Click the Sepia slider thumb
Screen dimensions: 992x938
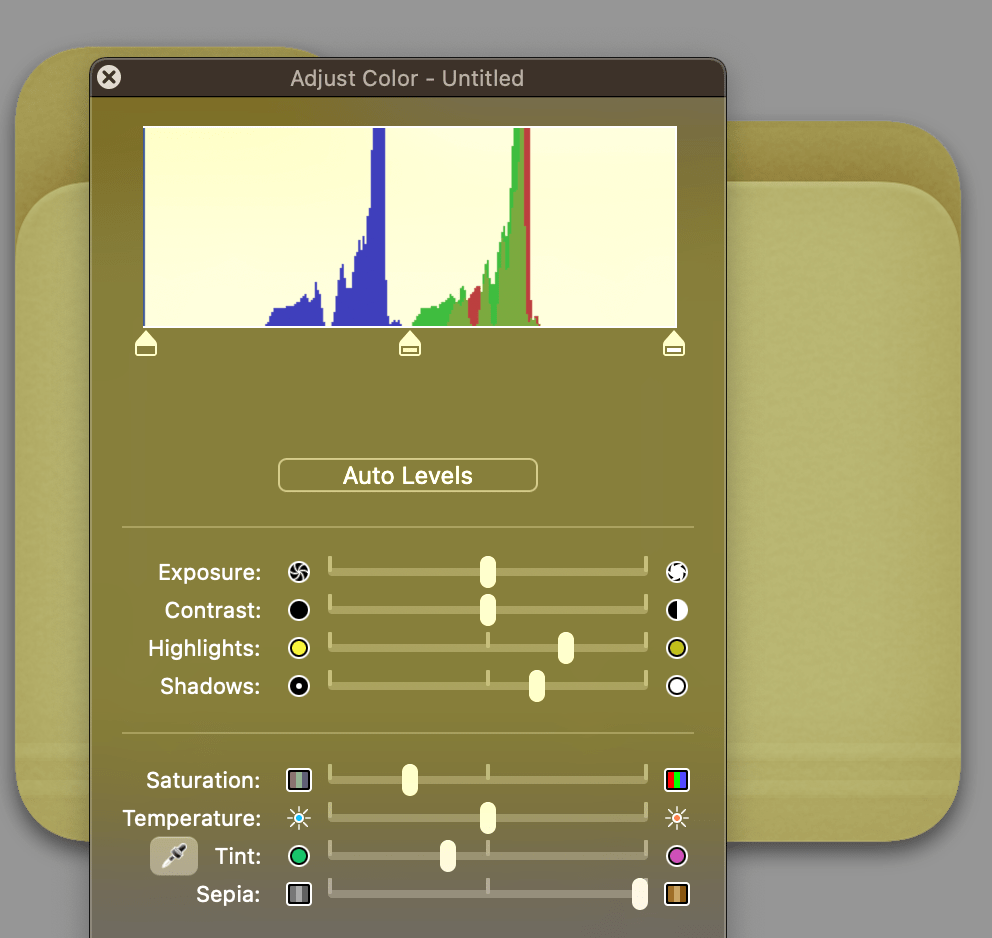640,894
